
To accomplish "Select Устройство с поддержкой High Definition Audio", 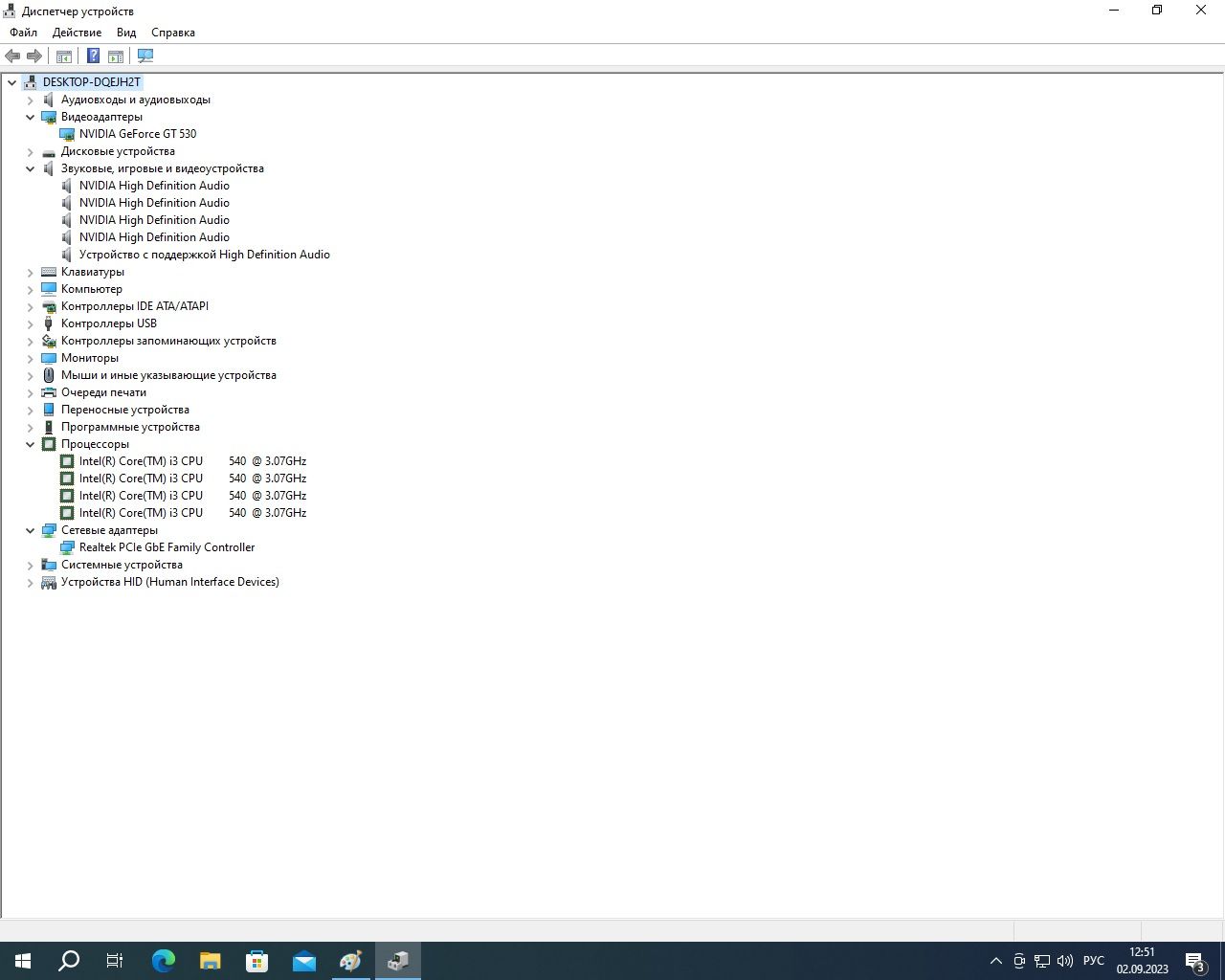I will (x=205, y=255).
